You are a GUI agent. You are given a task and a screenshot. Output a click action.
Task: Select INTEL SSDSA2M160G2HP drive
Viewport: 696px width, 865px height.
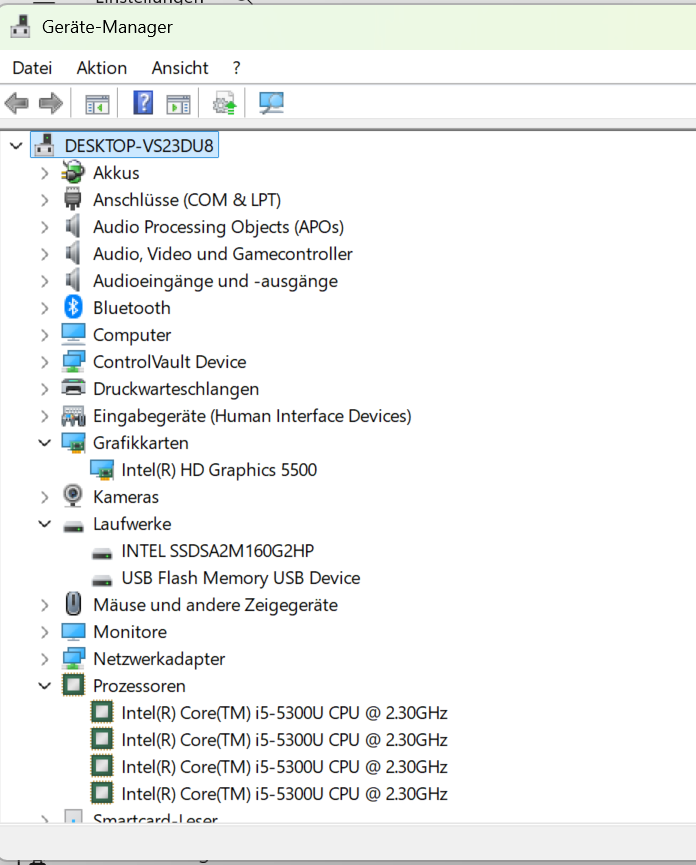(218, 551)
